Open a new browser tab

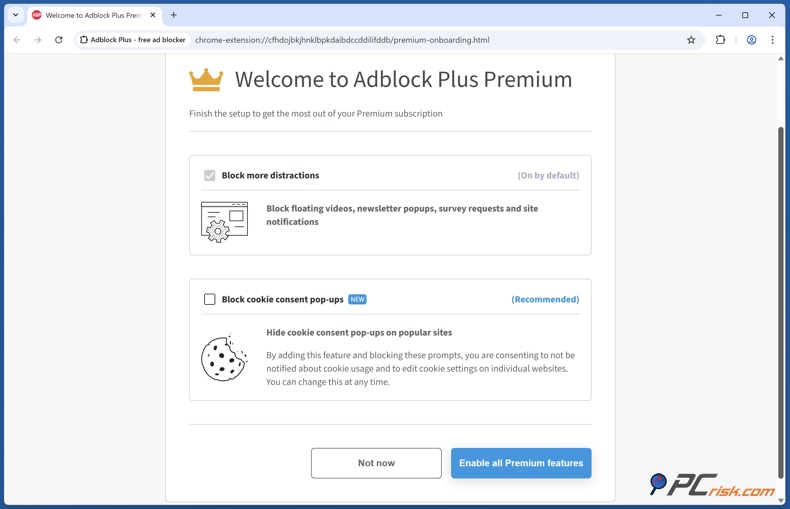click(174, 15)
